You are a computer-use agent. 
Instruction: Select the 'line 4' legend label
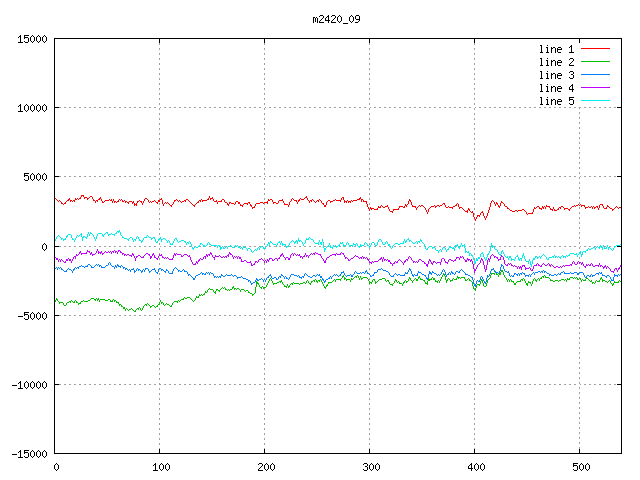pos(556,88)
